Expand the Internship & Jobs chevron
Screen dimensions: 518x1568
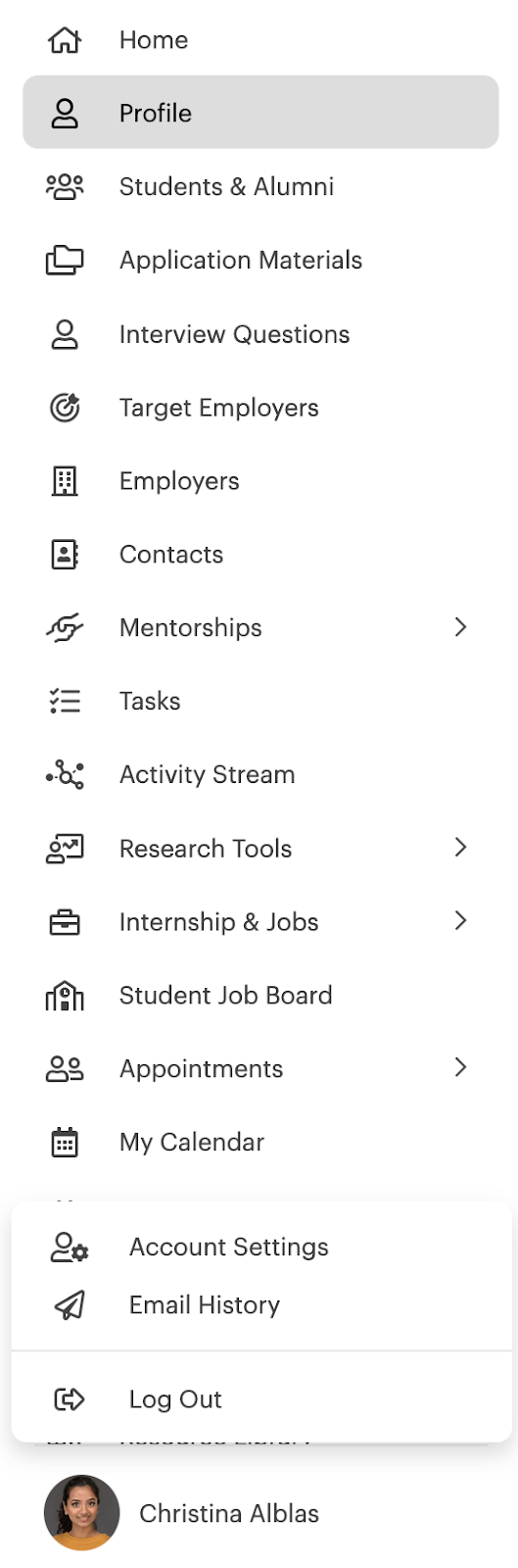point(460,921)
